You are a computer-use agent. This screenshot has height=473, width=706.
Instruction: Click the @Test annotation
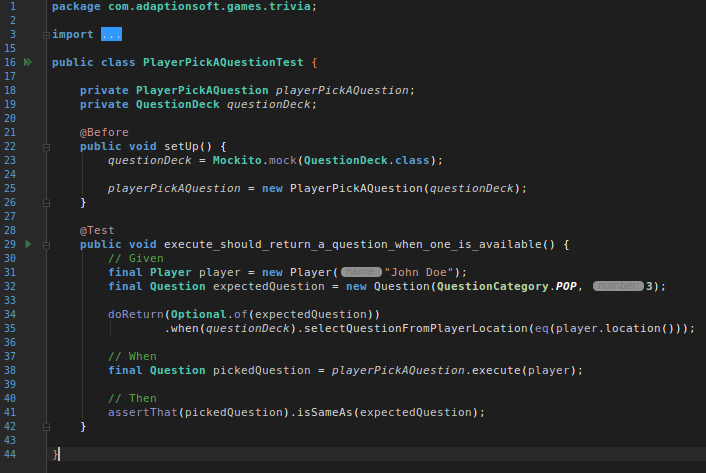pos(97,230)
